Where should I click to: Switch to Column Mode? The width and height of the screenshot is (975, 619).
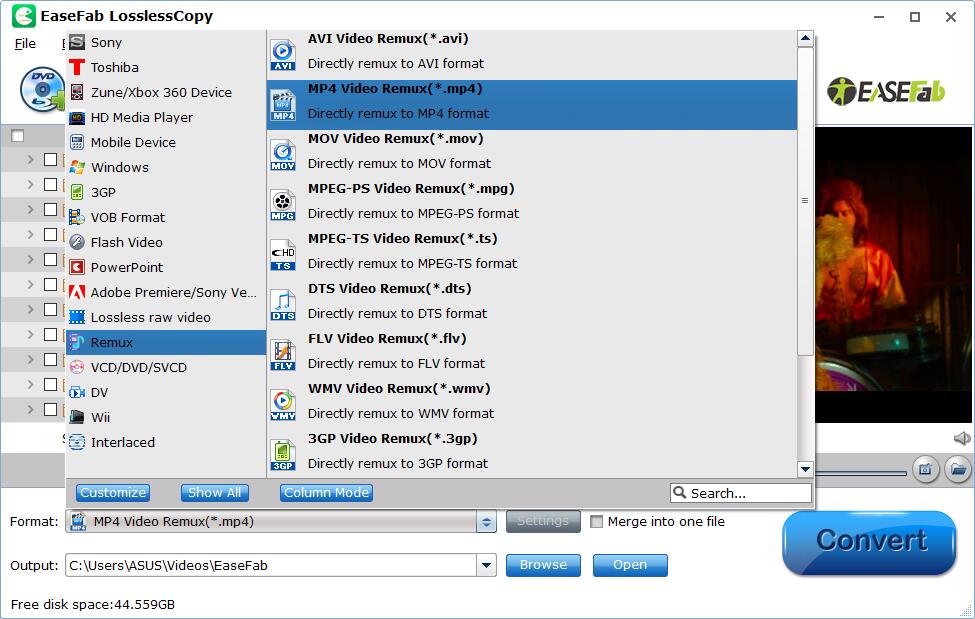(x=326, y=493)
